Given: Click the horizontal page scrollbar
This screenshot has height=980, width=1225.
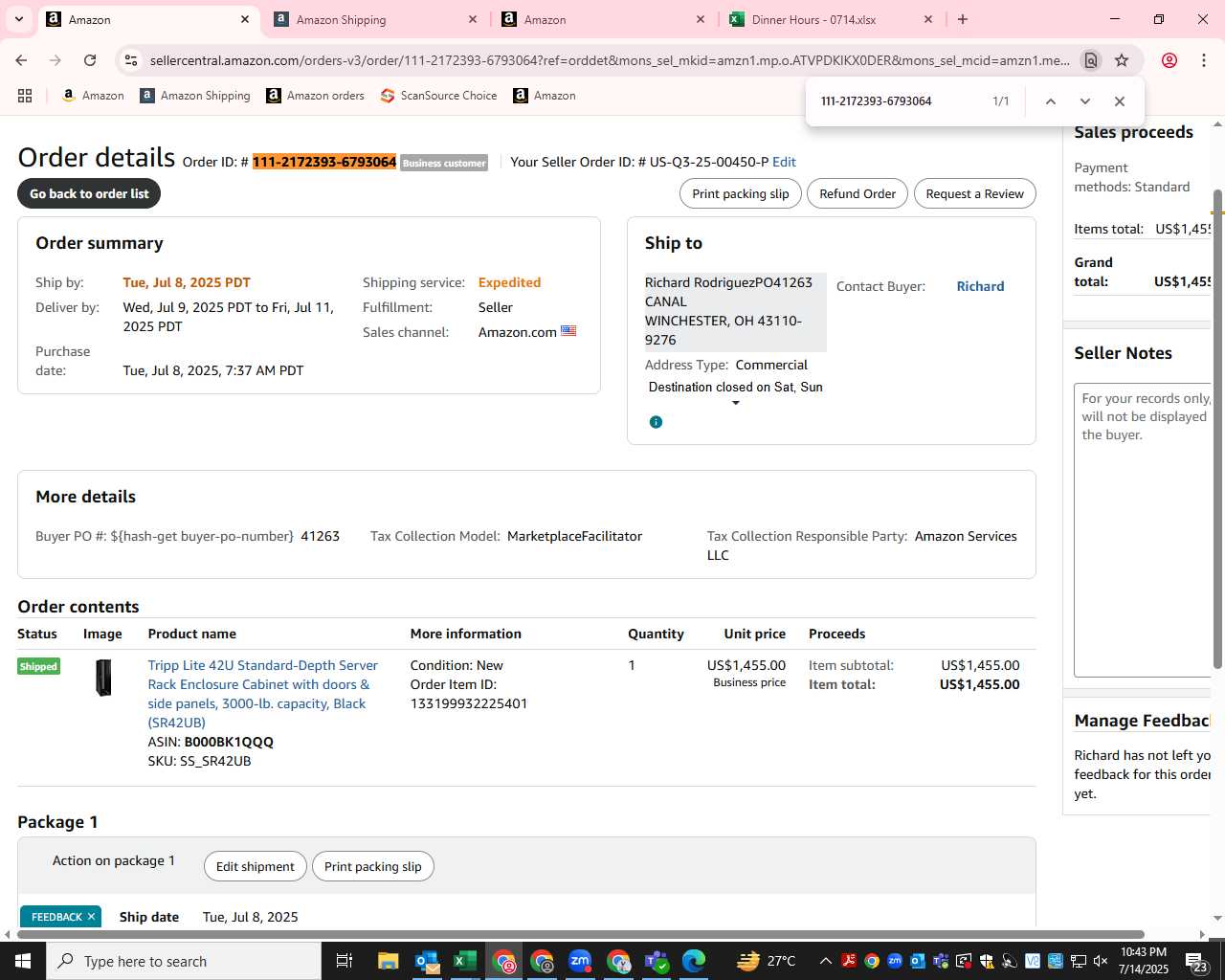Looking at the screenshot, I should click(580, 934).
